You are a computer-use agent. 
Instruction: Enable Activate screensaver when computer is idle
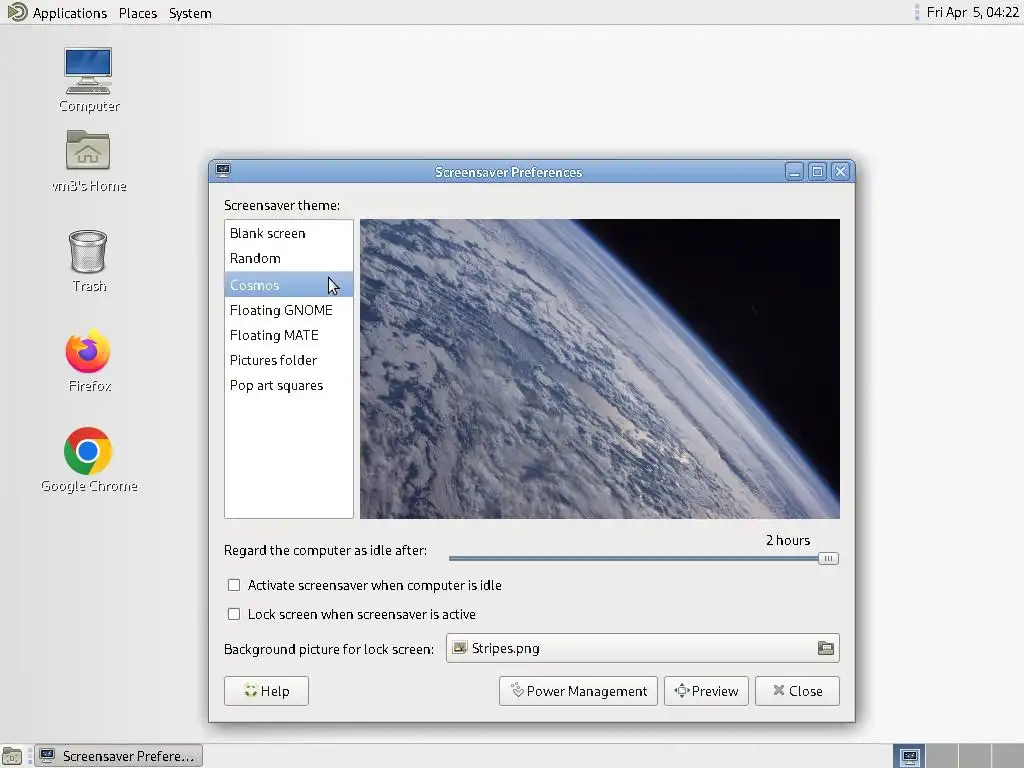pos(234,585)
